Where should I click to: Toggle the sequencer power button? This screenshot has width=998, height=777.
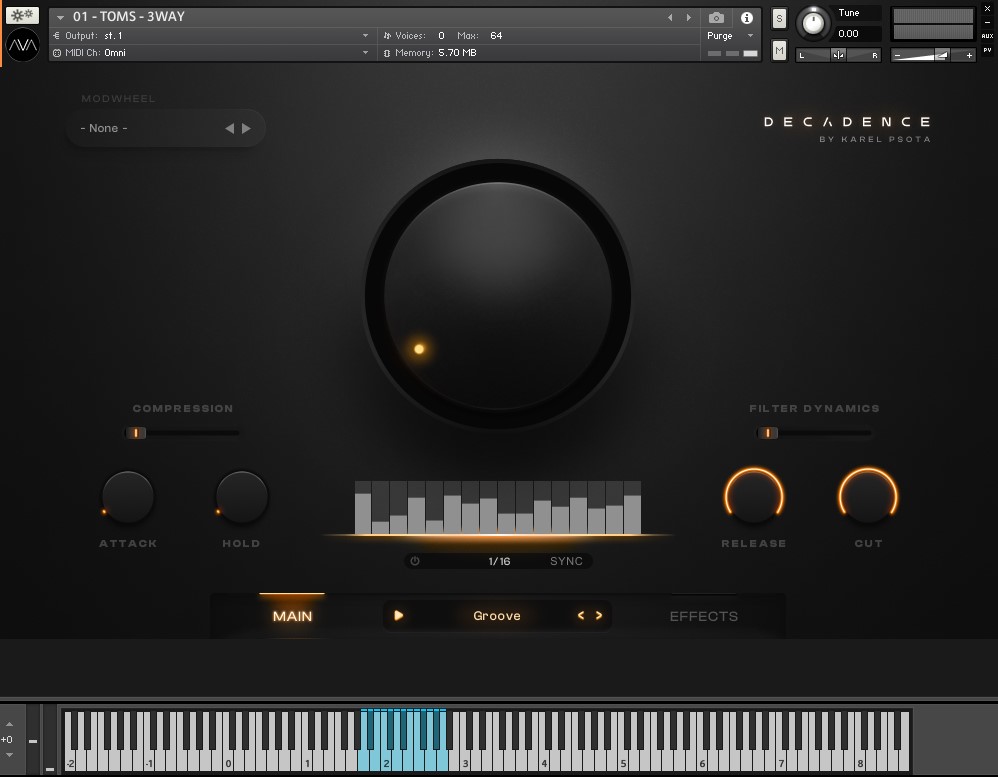415,561
